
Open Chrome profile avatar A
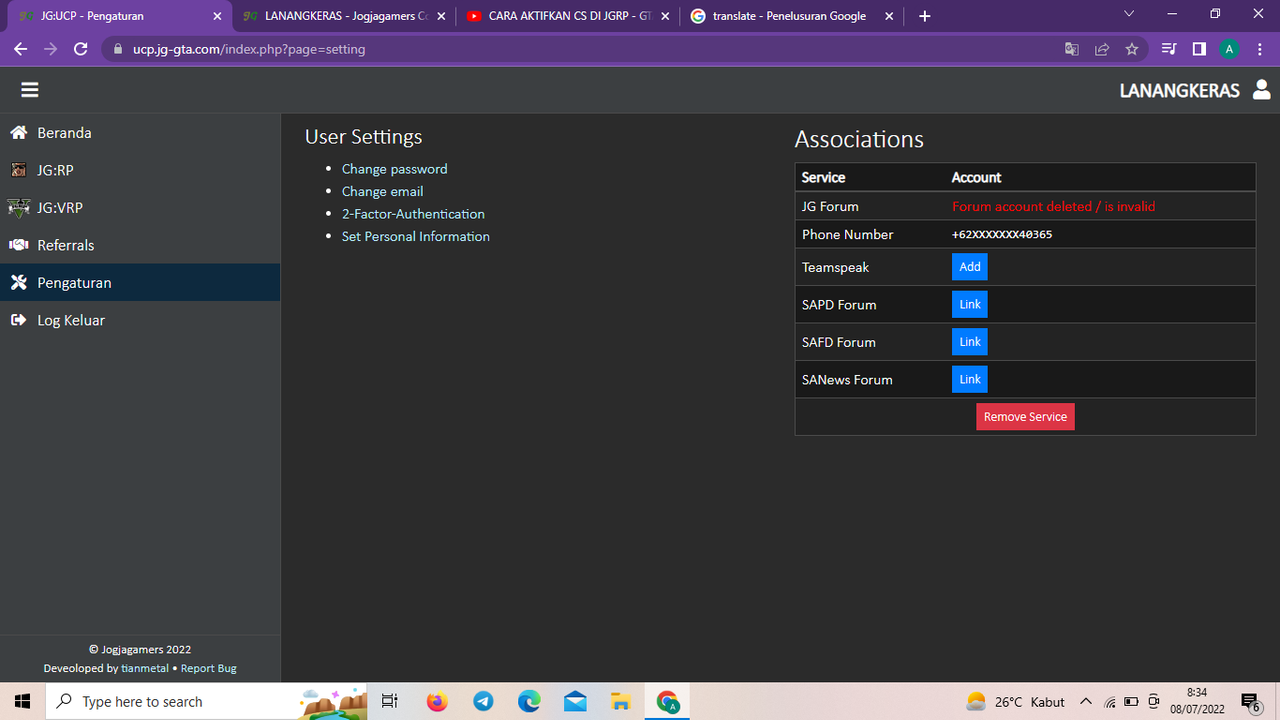pyautogui.click(x=1230, y=49)
